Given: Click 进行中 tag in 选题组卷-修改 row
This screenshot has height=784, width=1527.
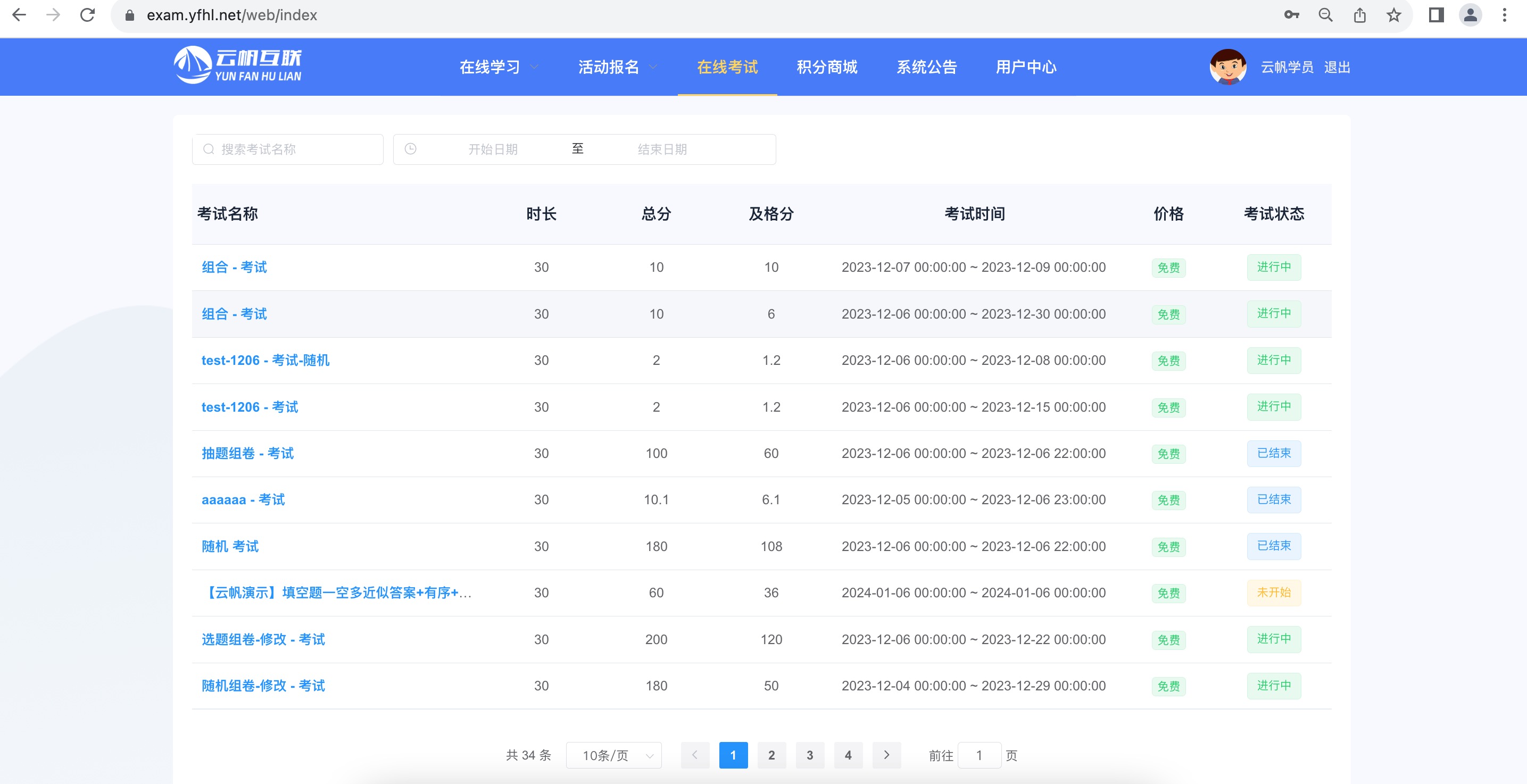Looking at the screenshot, I should click(x=1274, y=639).
